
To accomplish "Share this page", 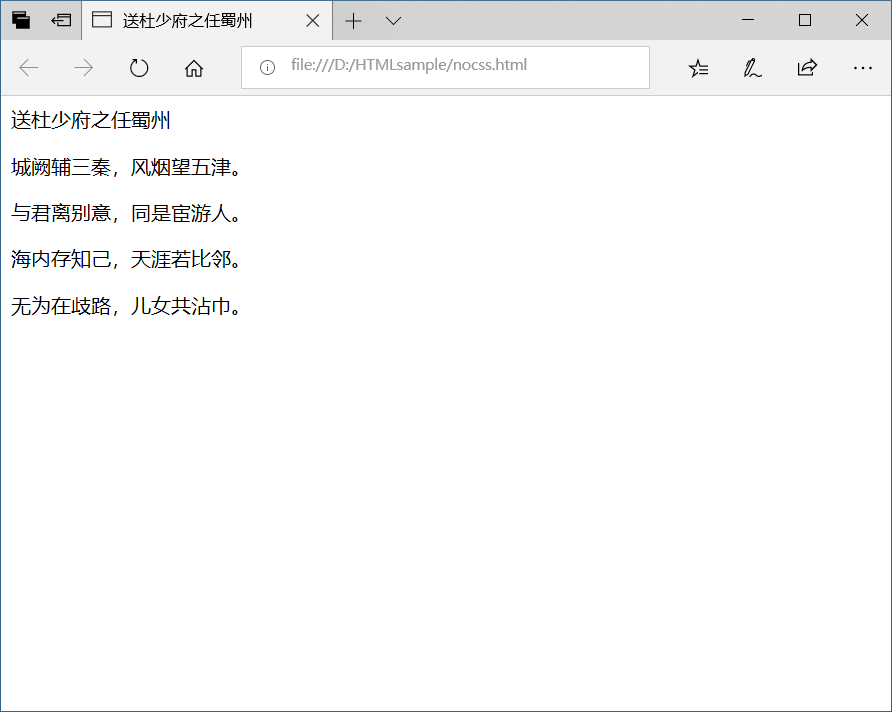I will 806,68.
